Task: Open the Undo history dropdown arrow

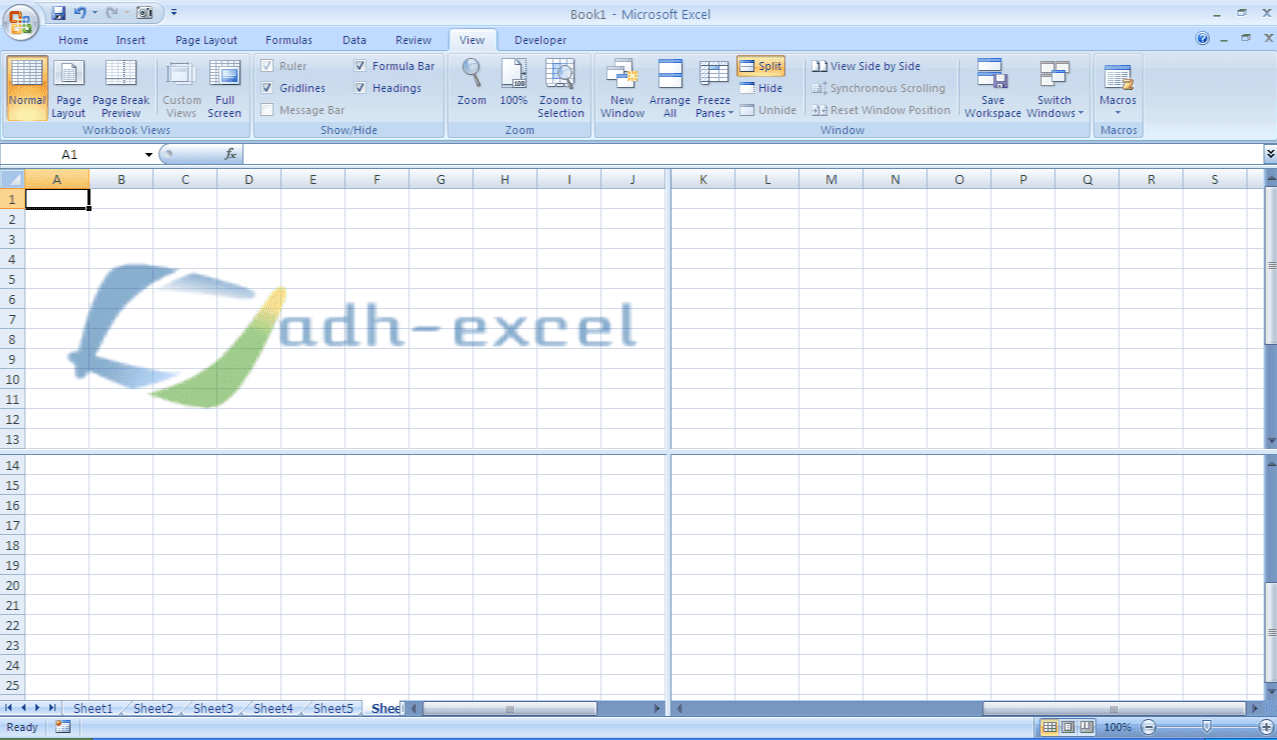Action: pos(94,13)
